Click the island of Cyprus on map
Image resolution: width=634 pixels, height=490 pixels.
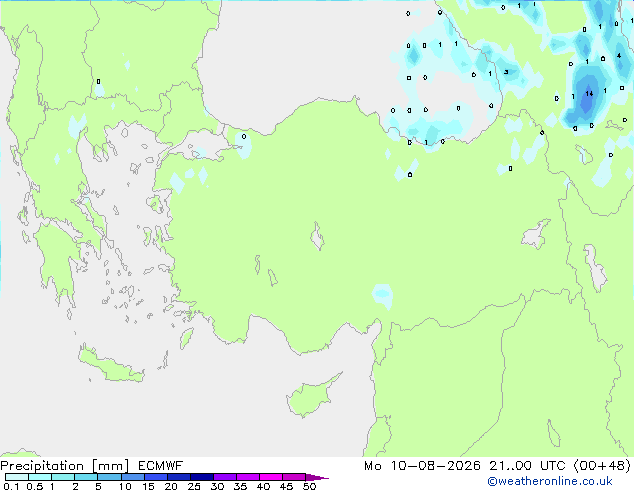point(311,397)
